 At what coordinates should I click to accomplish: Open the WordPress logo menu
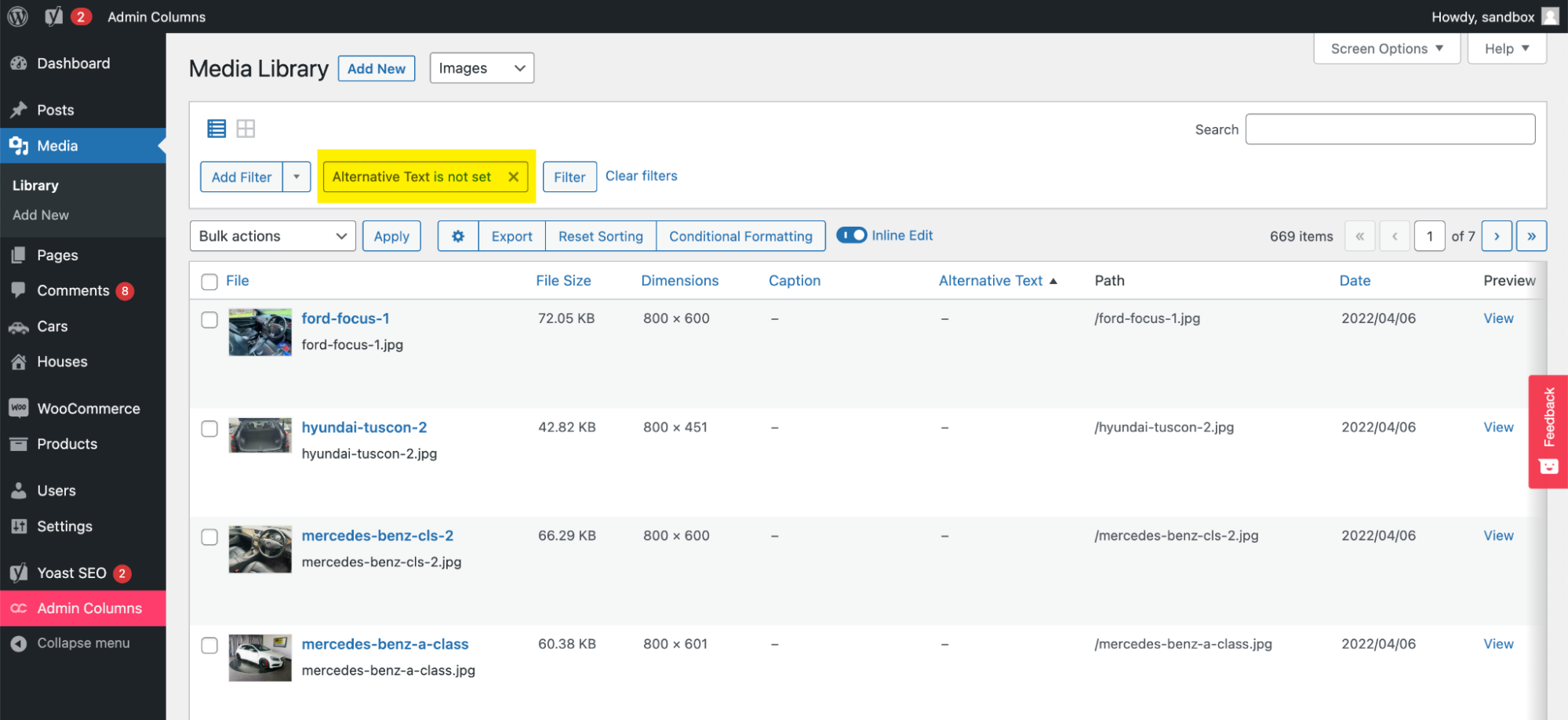(x=17, y=16)
